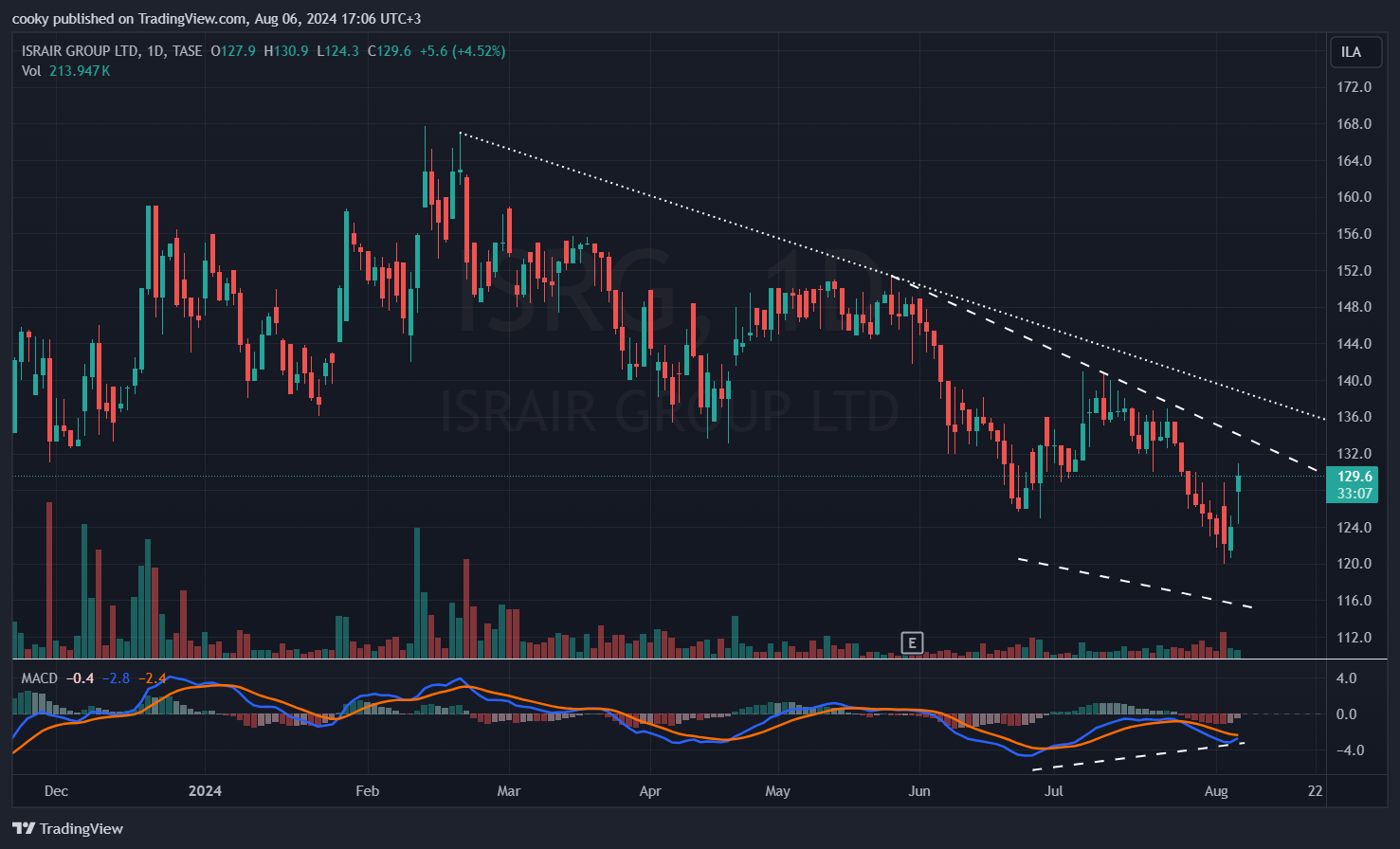
Task: Click the May label on the time axis
Action: coord(777,791)
